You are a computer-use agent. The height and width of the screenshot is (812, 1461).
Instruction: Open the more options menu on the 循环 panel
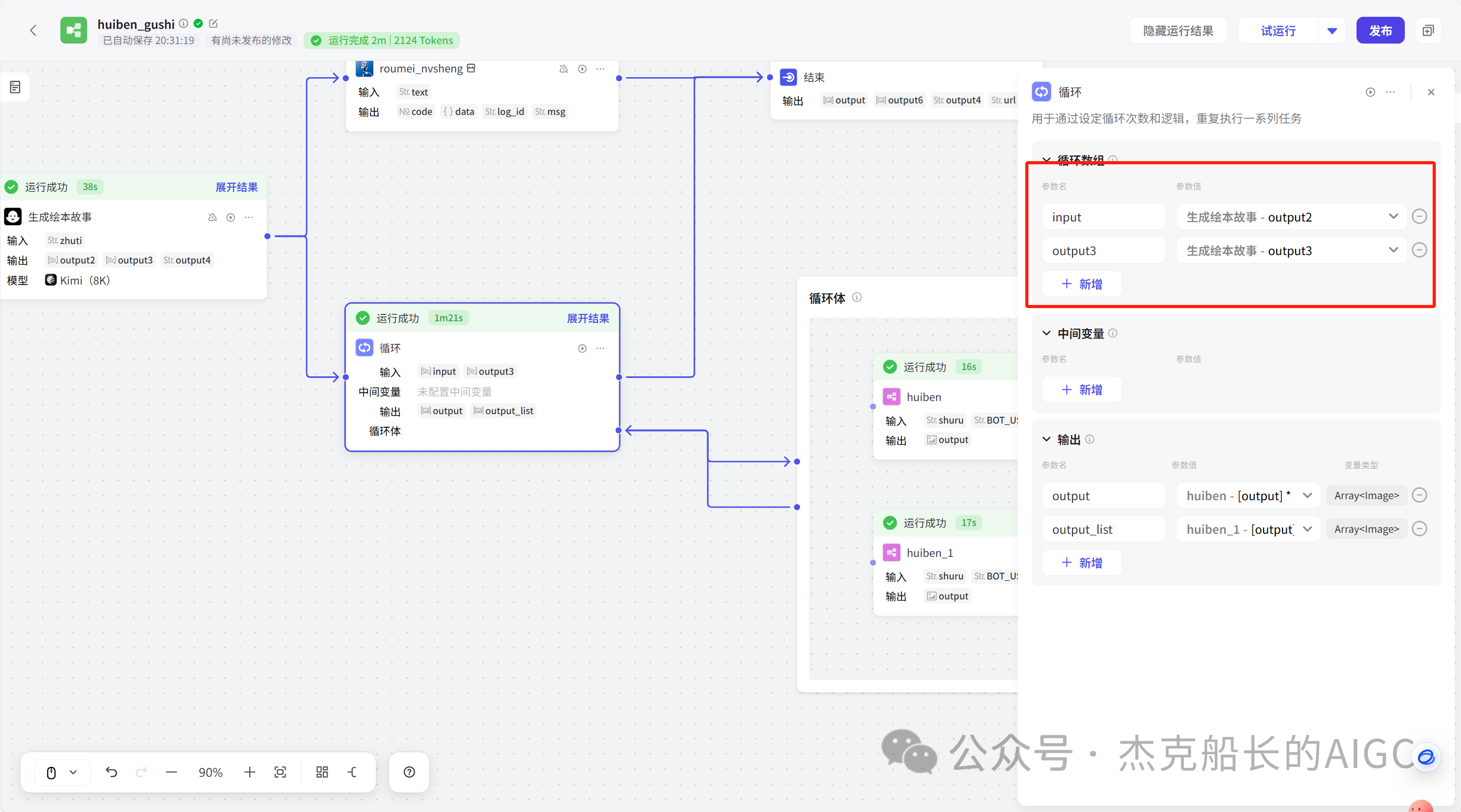[x=1390, y=92]
